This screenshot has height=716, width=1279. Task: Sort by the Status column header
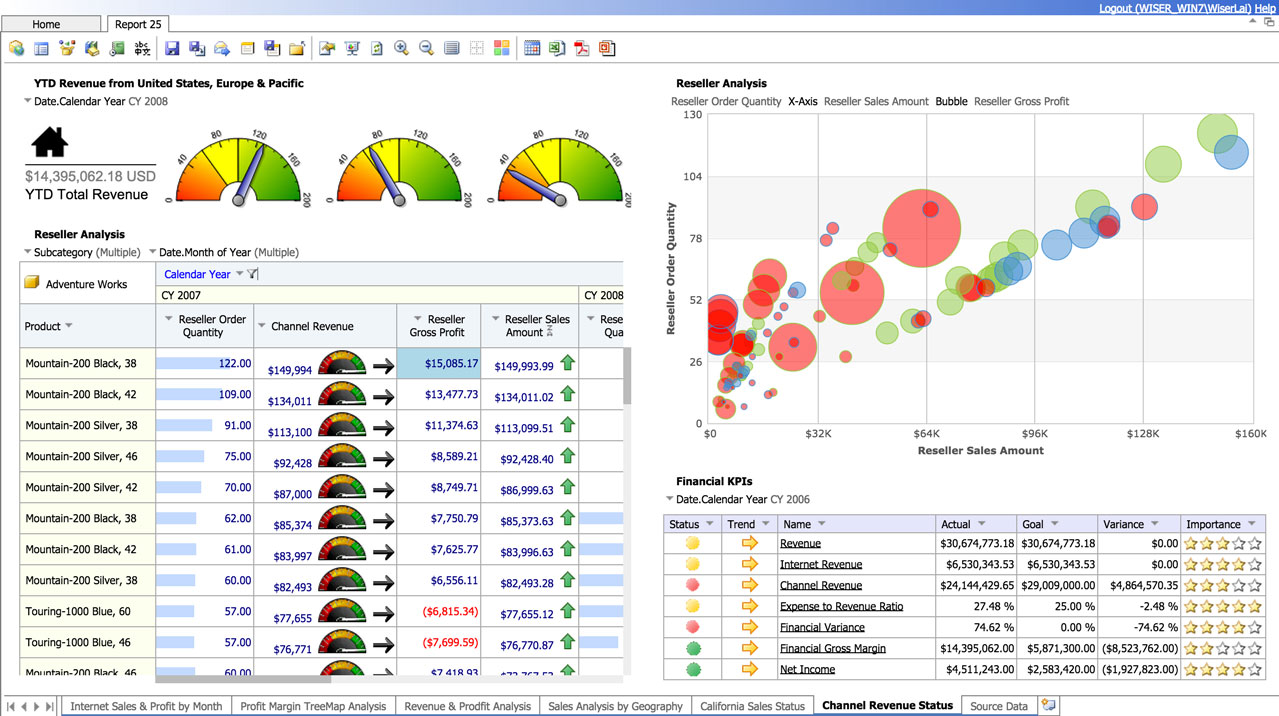pyautogui.click(x=692, y=523)
